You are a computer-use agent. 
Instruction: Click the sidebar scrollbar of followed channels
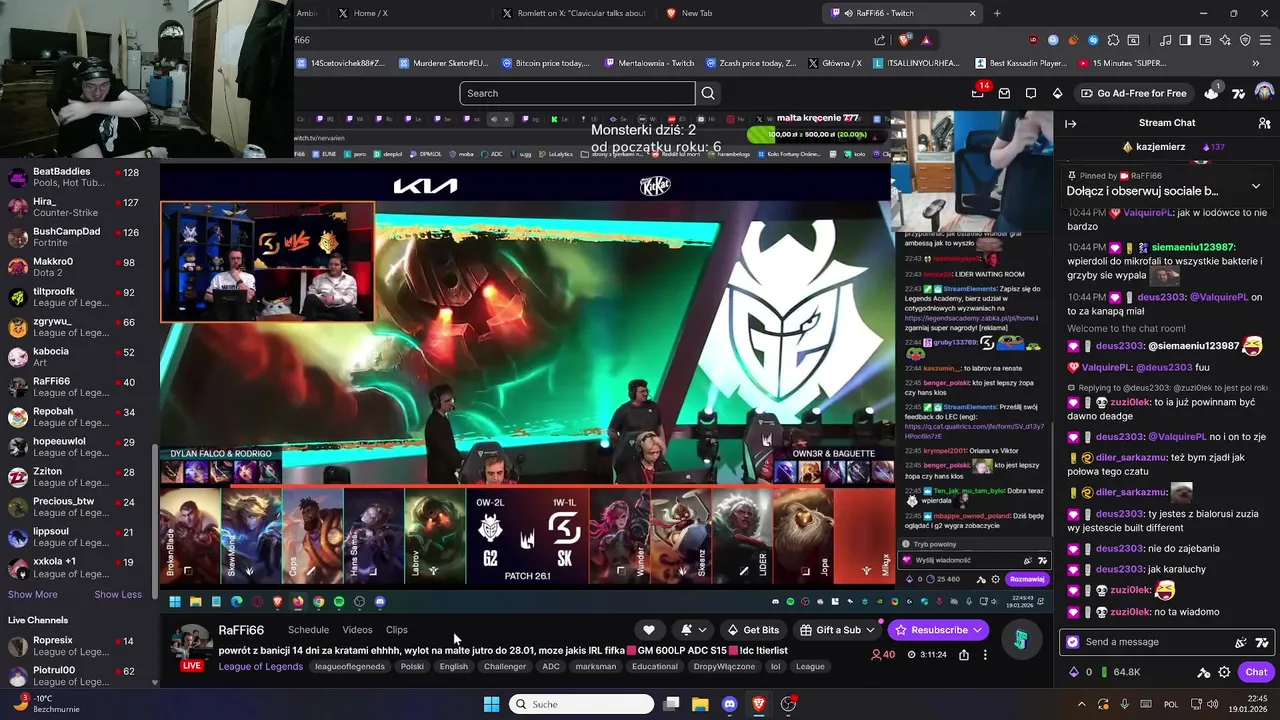(155, 520)
